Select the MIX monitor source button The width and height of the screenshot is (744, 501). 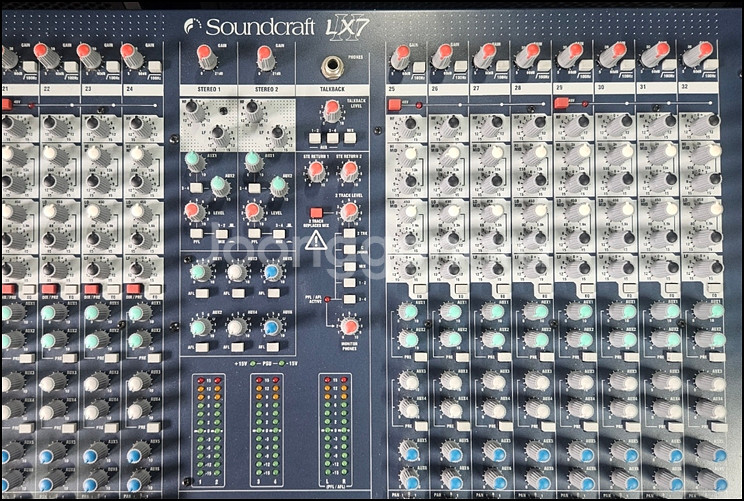click(x=349, y=266)
